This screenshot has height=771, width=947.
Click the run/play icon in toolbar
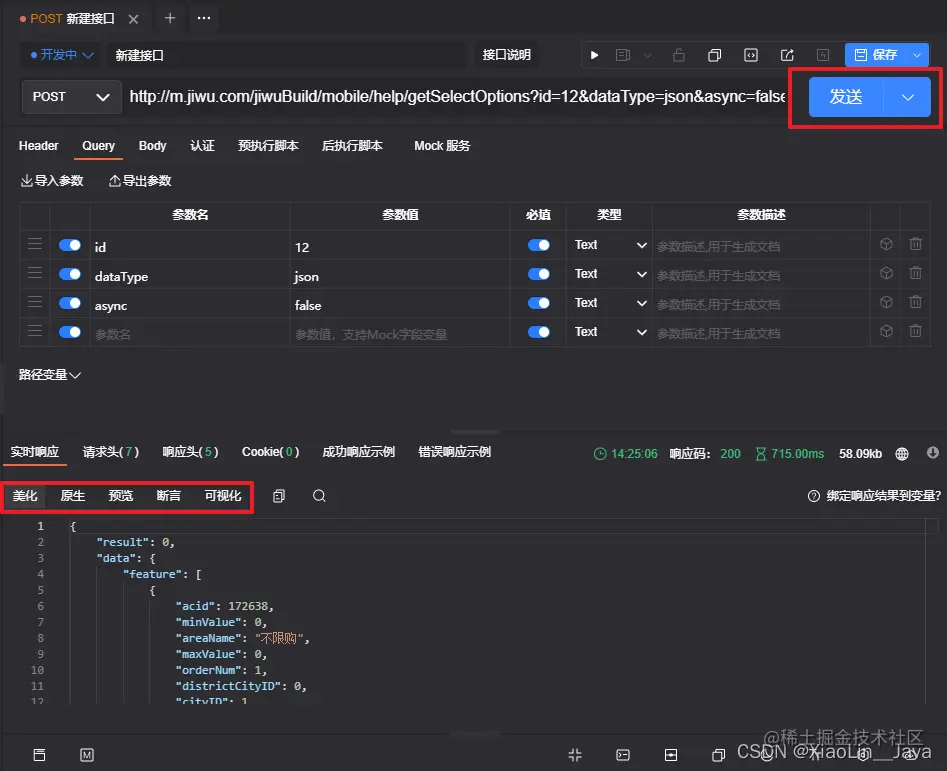594,55
